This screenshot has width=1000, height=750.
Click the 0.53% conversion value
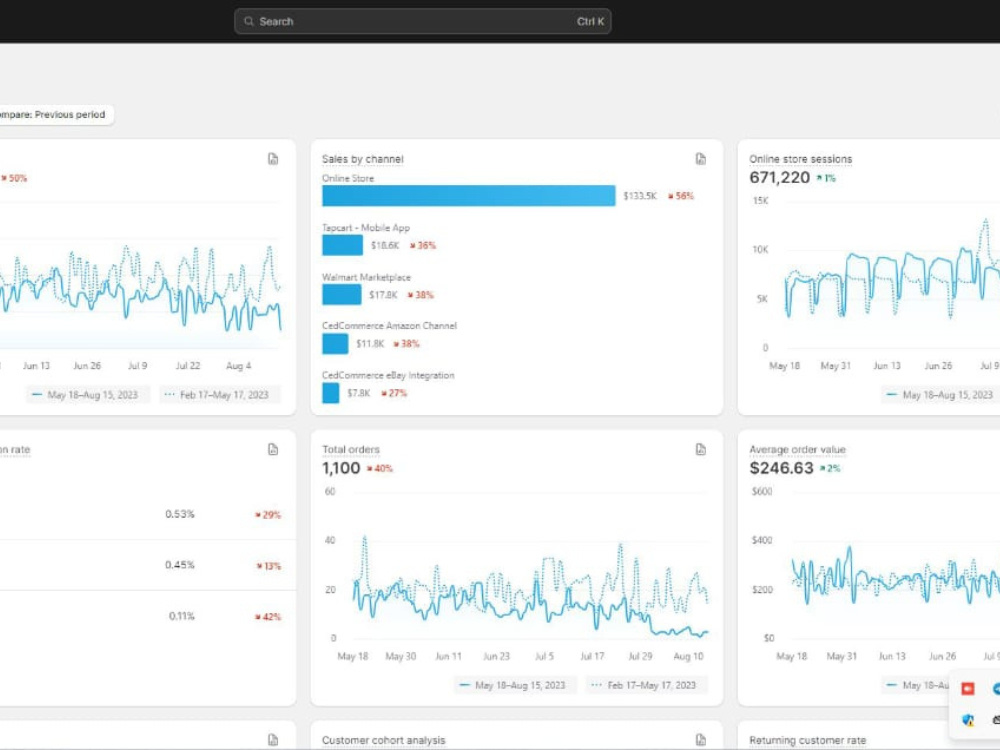click(179, 514)
